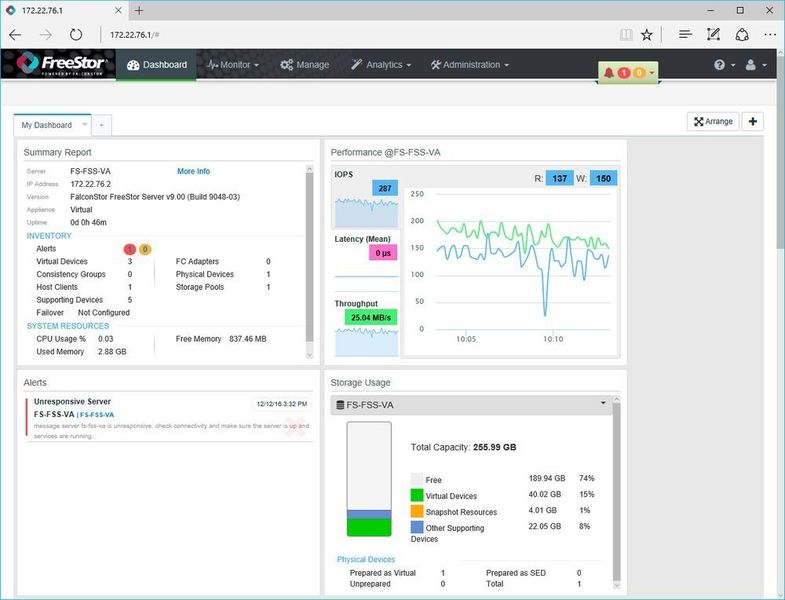
Task: Click the FreeStor logo
Action: (61, 64)
